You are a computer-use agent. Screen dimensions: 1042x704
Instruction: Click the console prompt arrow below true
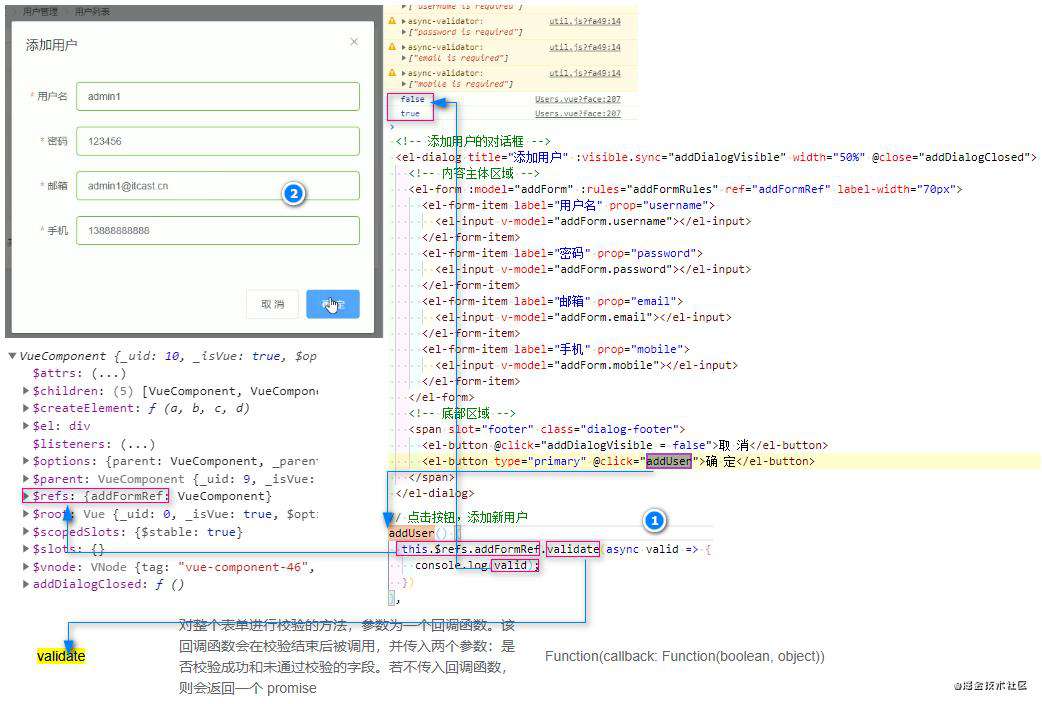392,126
